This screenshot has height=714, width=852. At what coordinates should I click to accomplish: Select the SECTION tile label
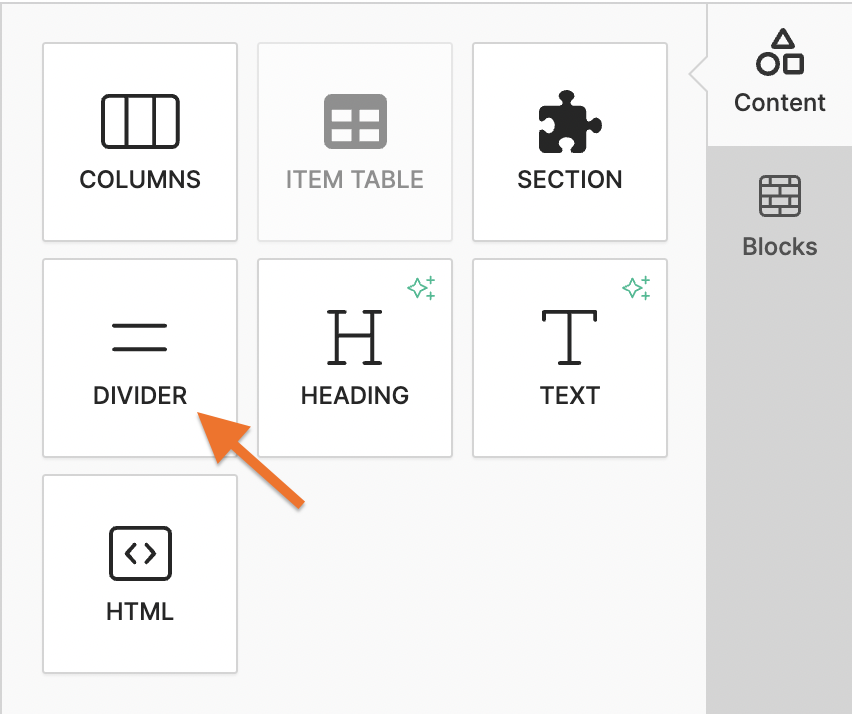[x=570, y=180]
